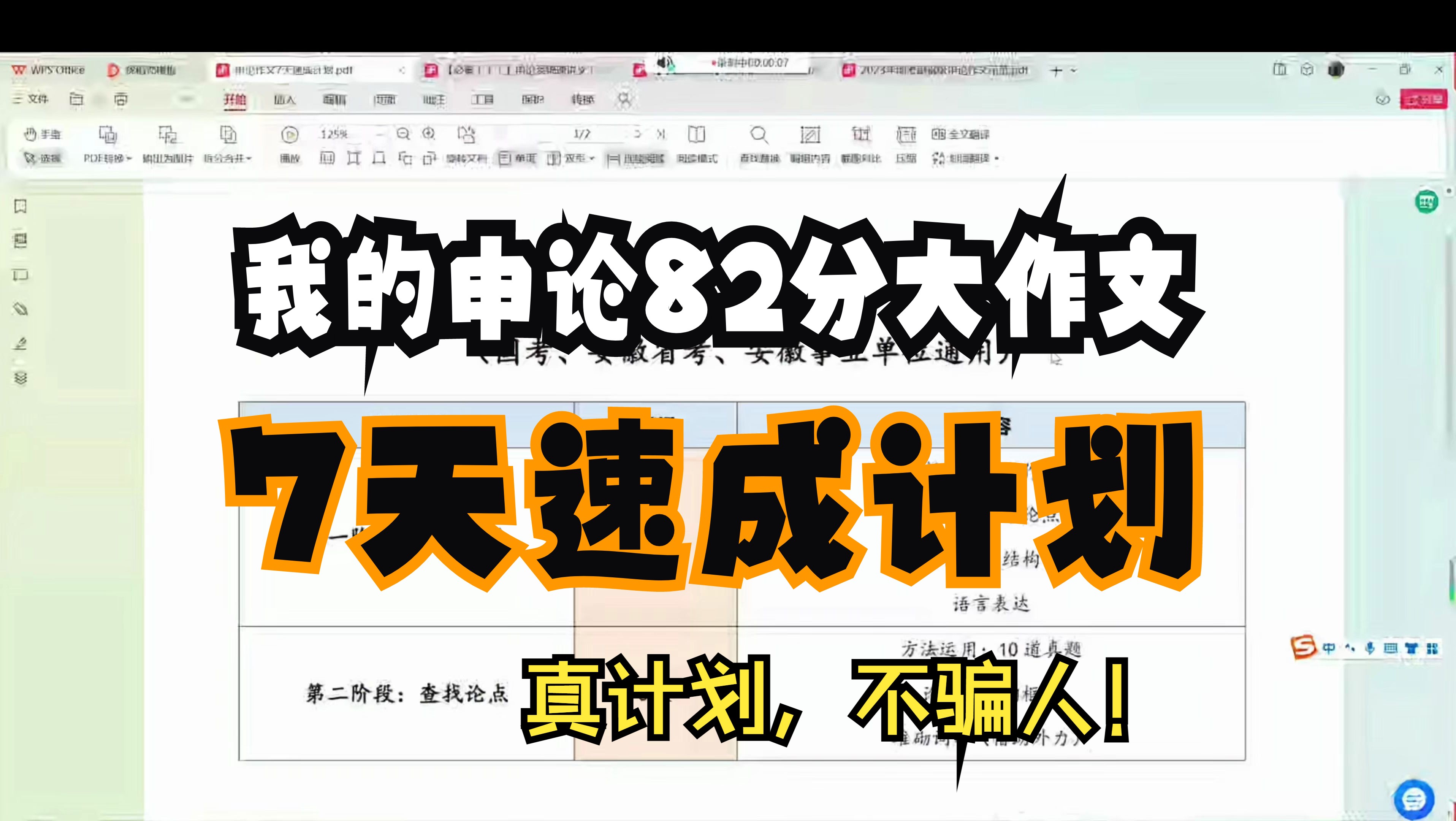Select the 编辑 ribbon tab
Screen dimensions: 1456x821
[x=334, y=100]
